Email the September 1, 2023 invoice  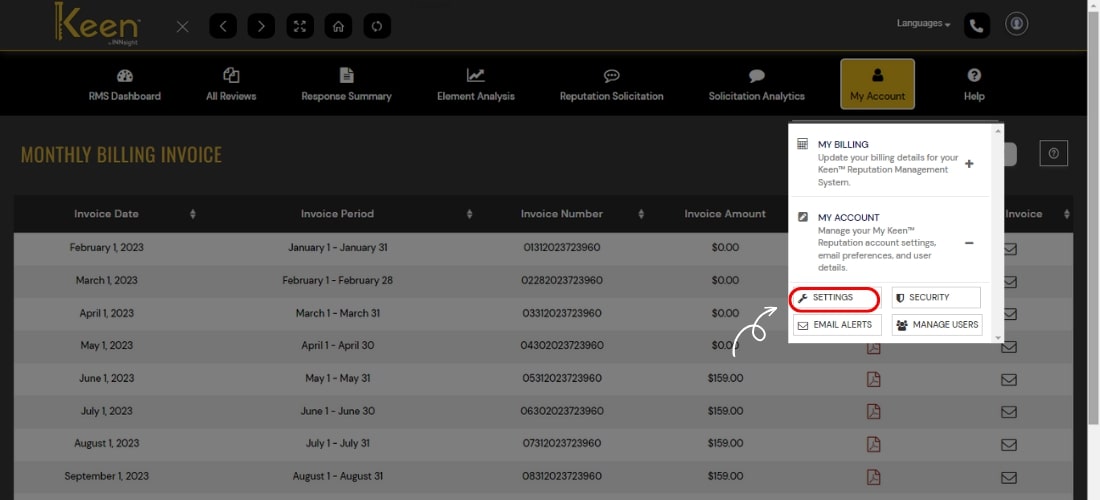coord(1009,476)
